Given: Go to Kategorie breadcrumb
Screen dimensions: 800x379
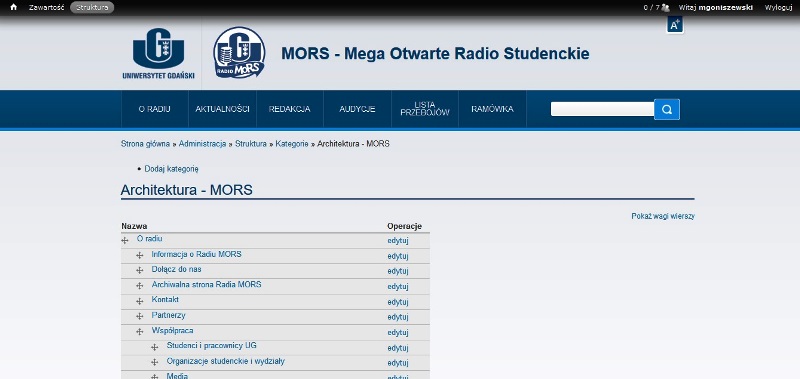Looking at the screenshot, I should [x=292, y=144].
